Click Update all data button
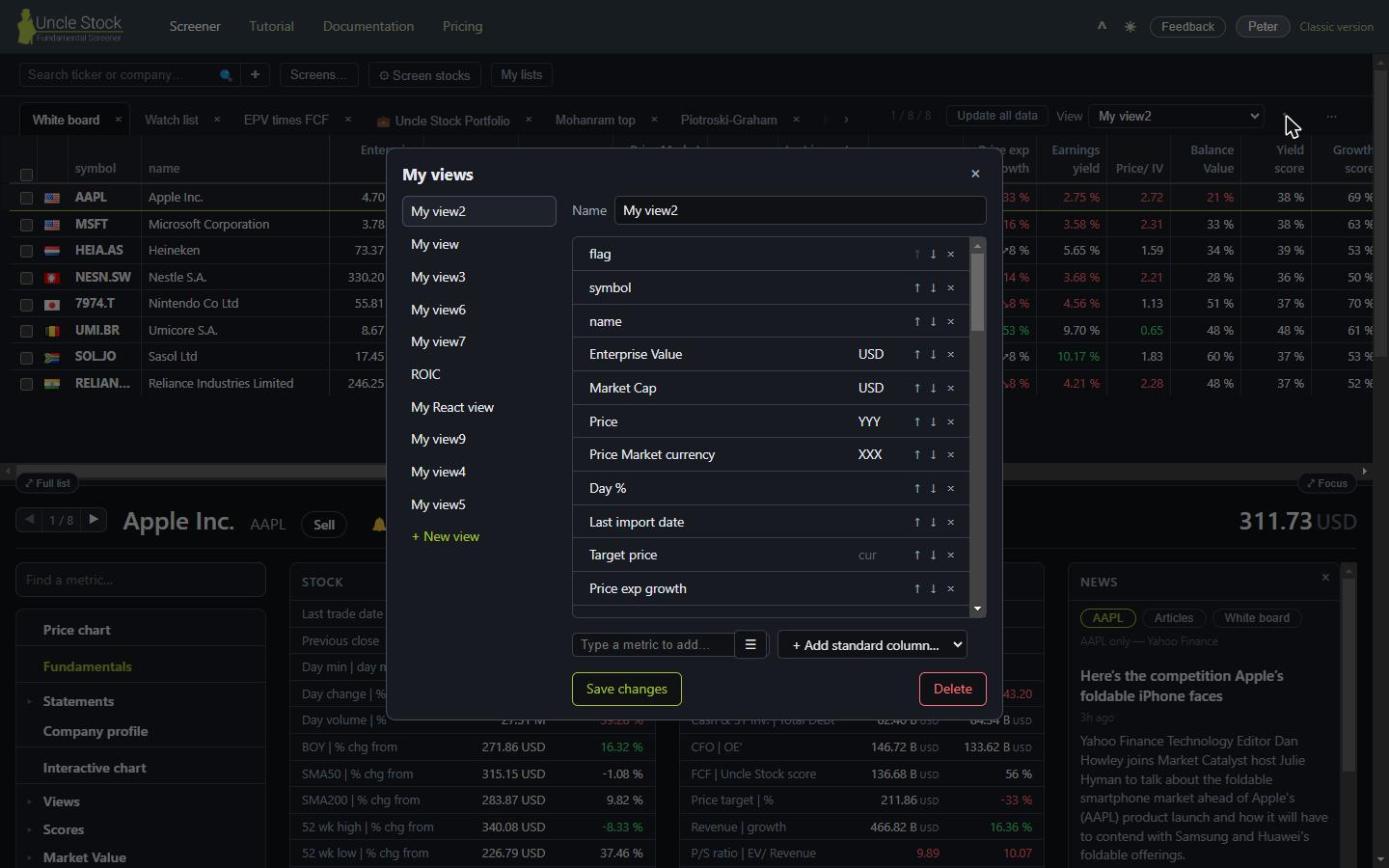This screenshot has width=1389, height=868. (x=997, y=116)
